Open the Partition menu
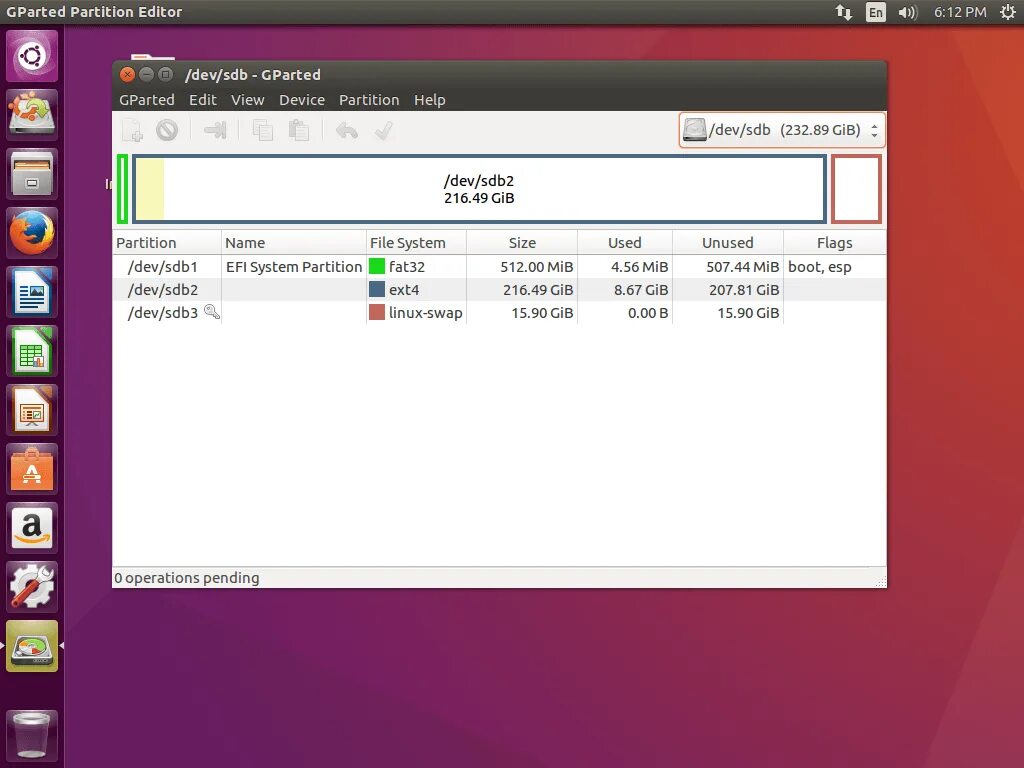This screenshot has height=768, width=1024. tap(369, 100)
